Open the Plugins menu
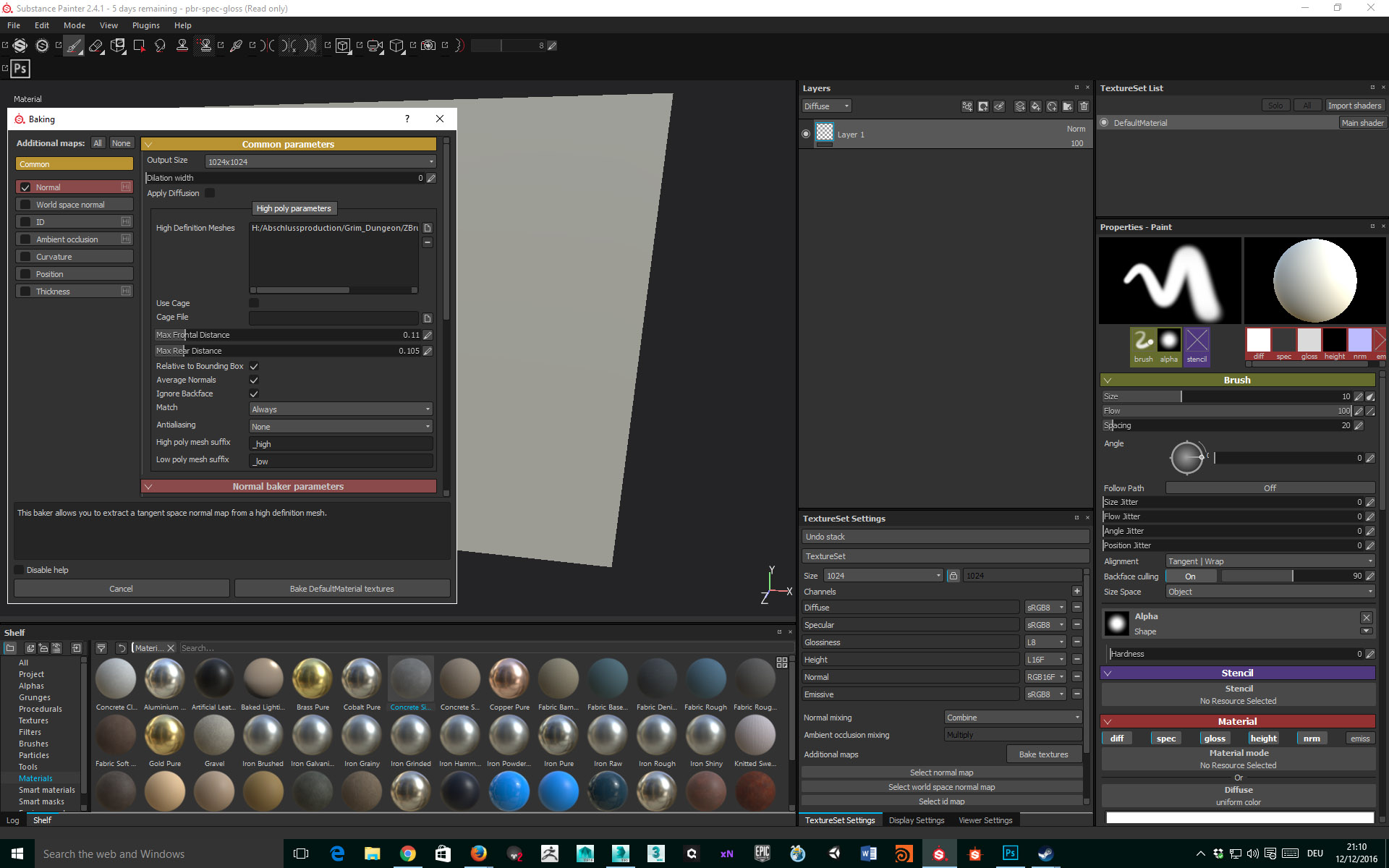Screen dimensions: 1389x868 click(145, 25)
